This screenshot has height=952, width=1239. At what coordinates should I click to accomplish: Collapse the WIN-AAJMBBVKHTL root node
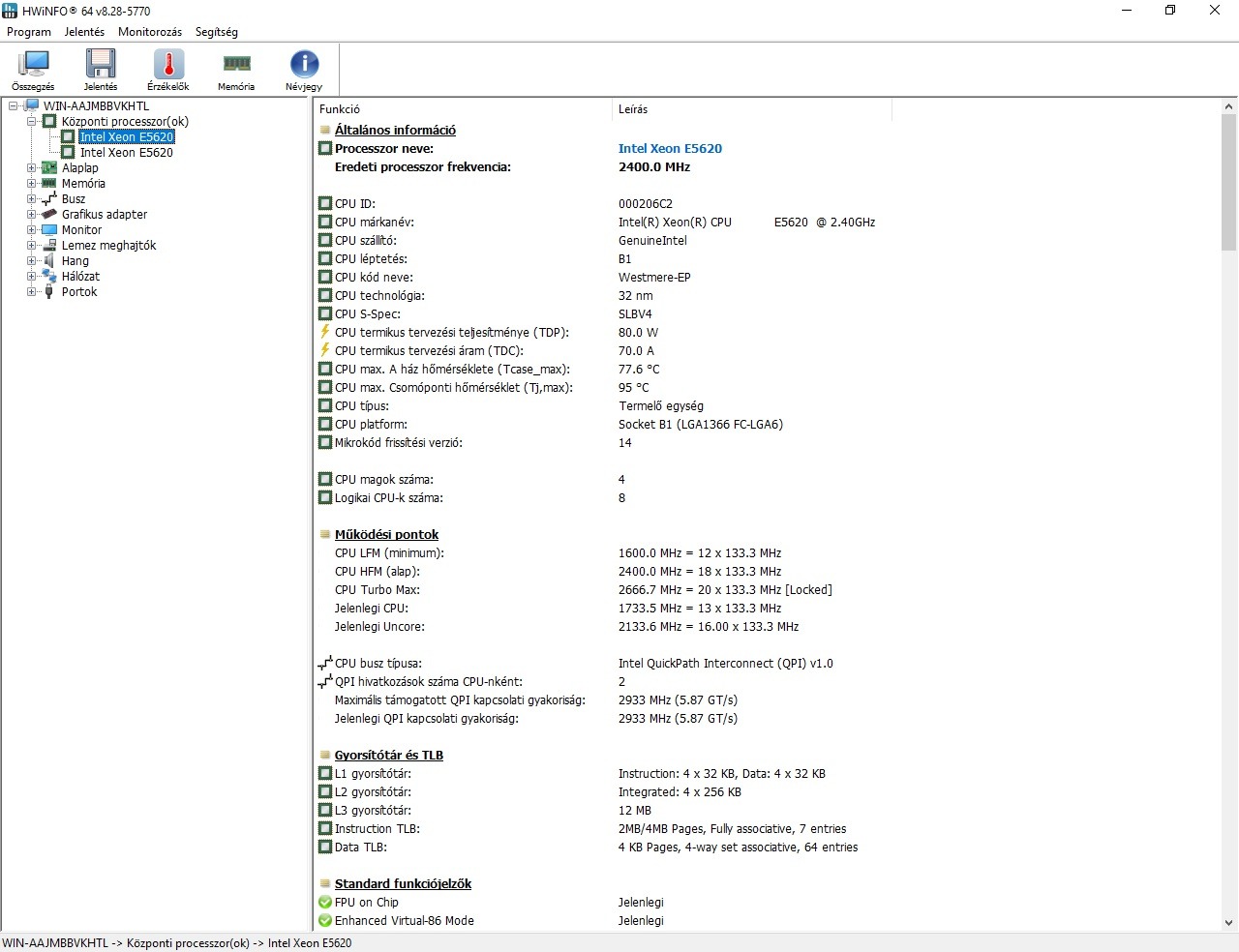pos(13,105)
